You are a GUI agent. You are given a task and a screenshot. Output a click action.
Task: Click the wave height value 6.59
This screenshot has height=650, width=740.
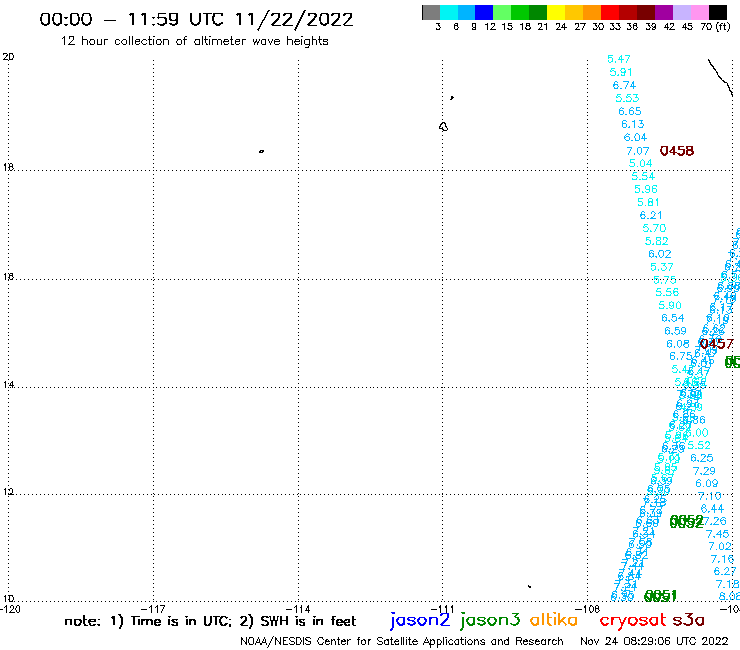(675, 331)
